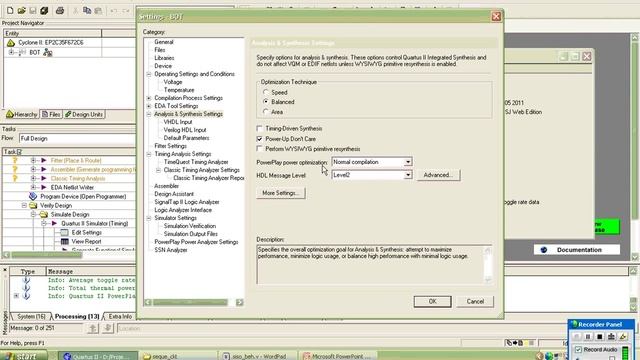This screenshot has height=360, width=640.
Task: Click the pause button in Recorder Panel
Action: tap(588, 337)
